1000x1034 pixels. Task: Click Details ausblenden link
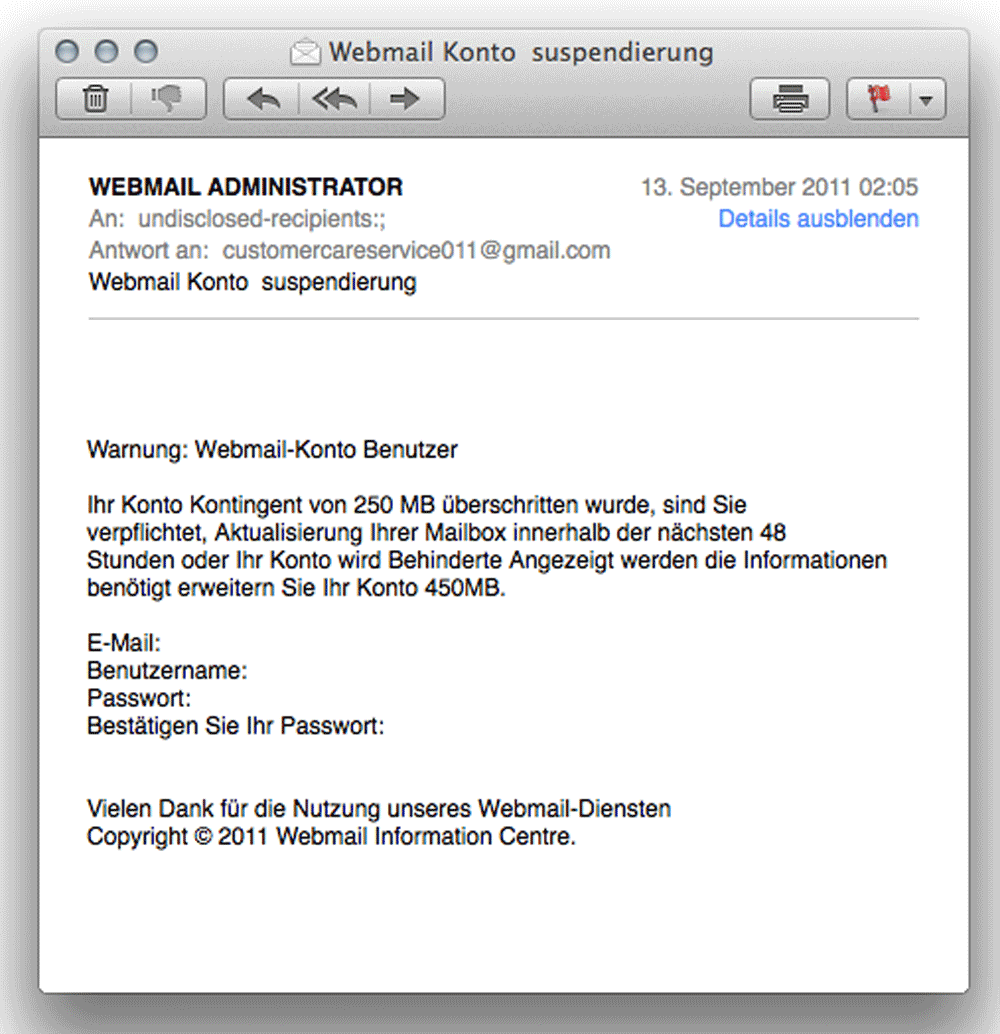(818, 219)
